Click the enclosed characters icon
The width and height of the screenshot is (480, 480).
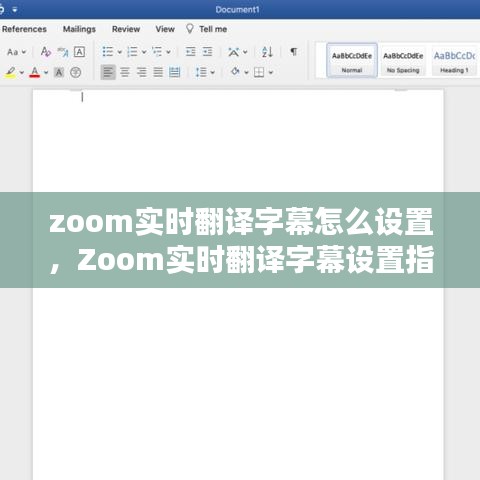pos(76,72)
